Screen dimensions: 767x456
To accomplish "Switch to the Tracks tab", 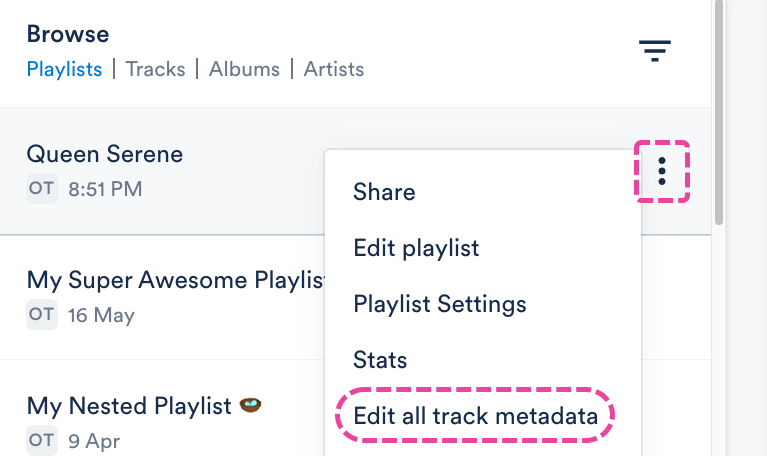I will pos(155,69).
